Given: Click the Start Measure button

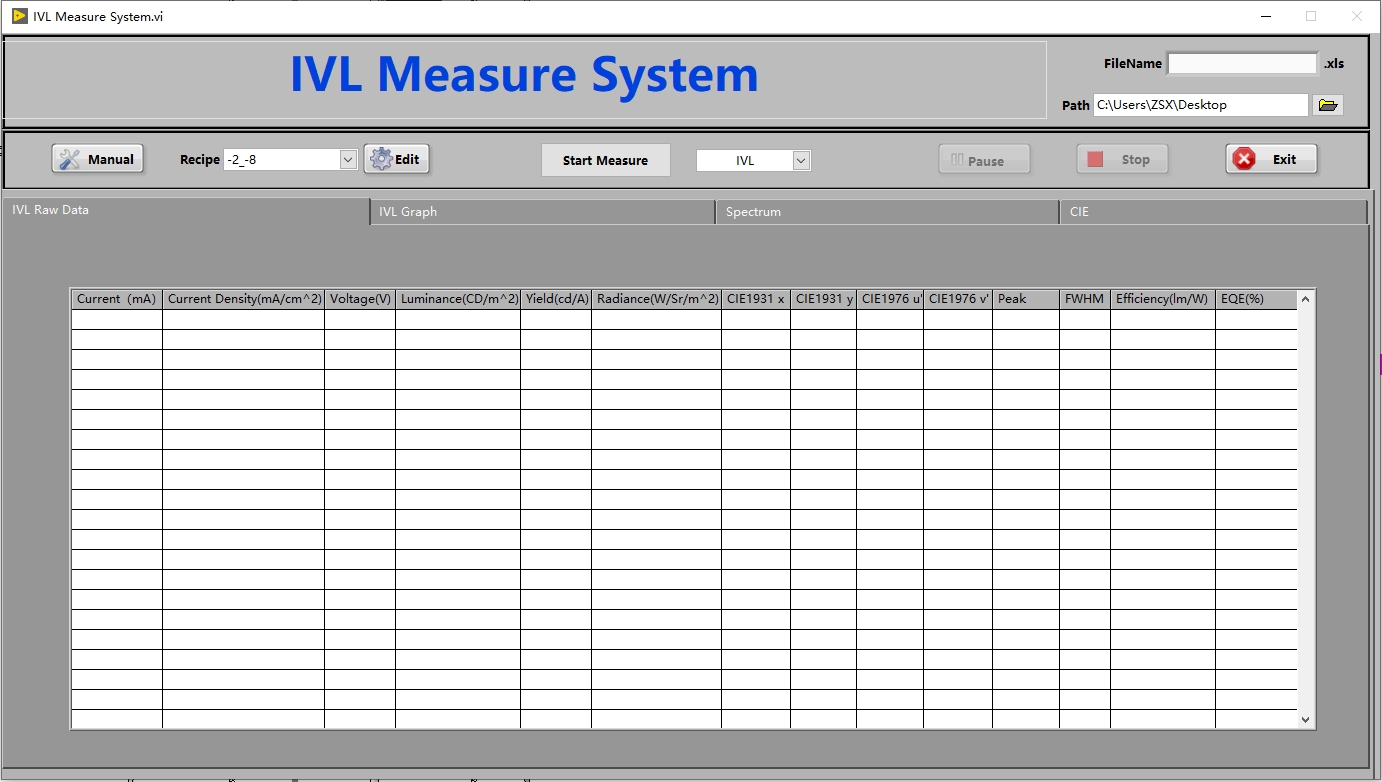Looking at the screenshot, I should [x=605, y=160].
